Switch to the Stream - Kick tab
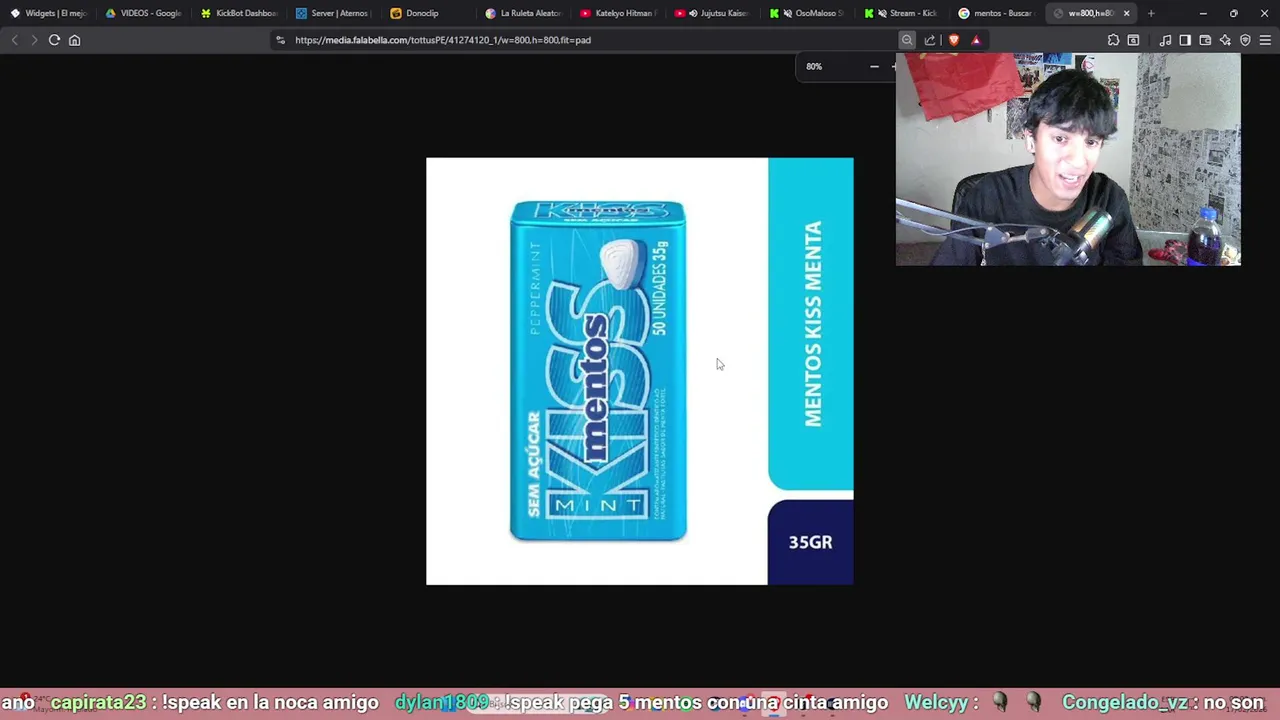 coord(903,13)
